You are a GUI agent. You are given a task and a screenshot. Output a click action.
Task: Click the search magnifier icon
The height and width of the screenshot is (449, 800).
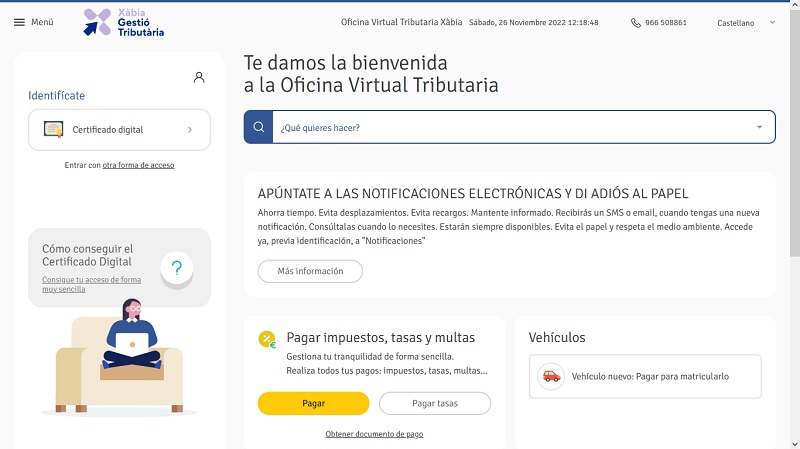259,127
